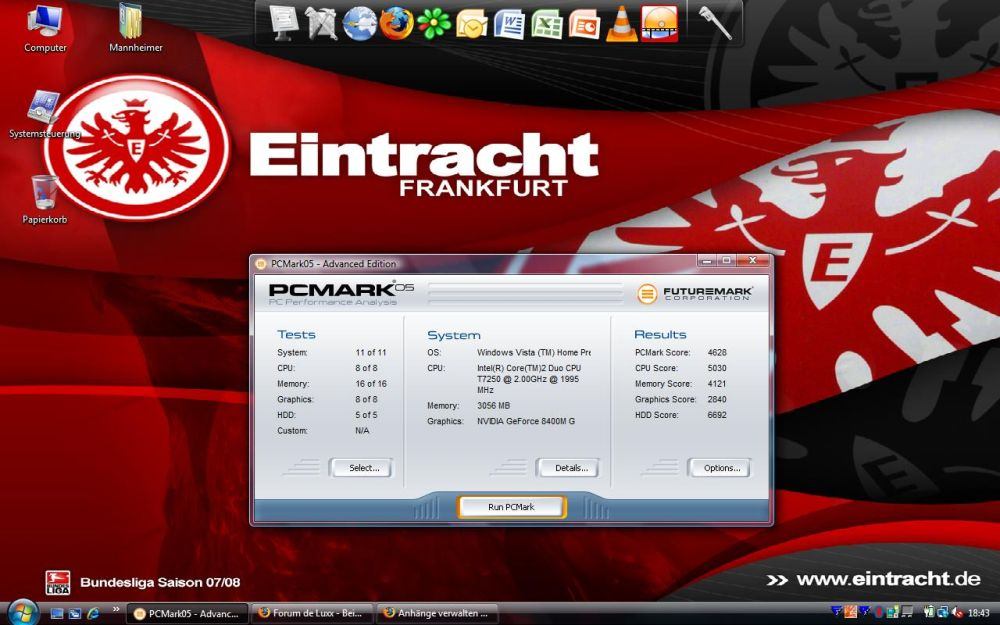Click Switch between windows quick launch icon
1000x625 pixels.
point(75,614)
